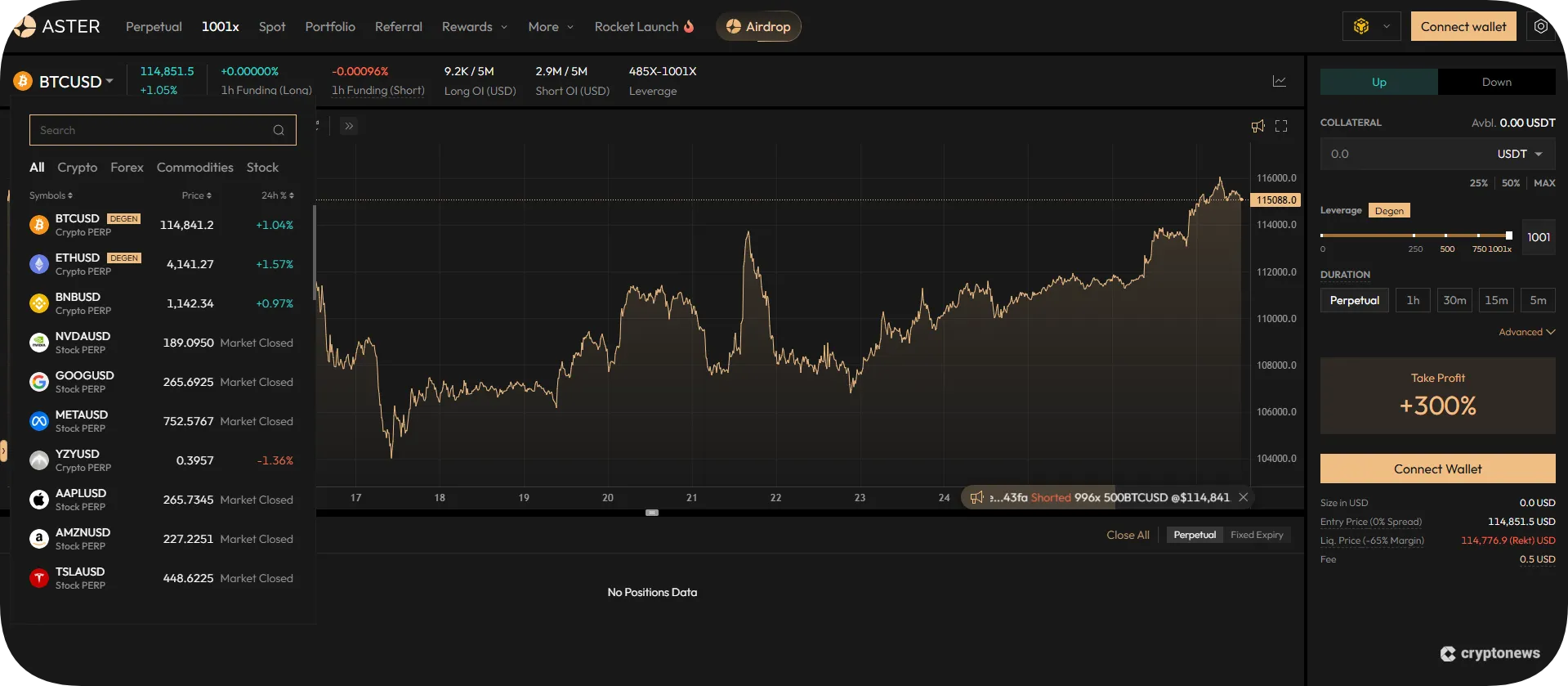The height and width of the screenshot is (686, 1568).
Task: Select the Down direction toggle
Action: 1496,82
